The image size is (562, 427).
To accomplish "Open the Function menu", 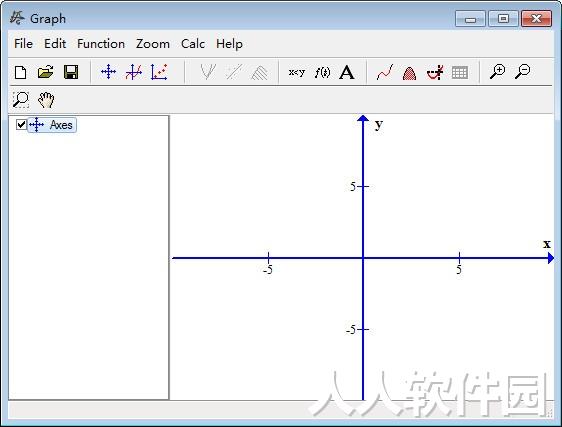I will point(101,44).
